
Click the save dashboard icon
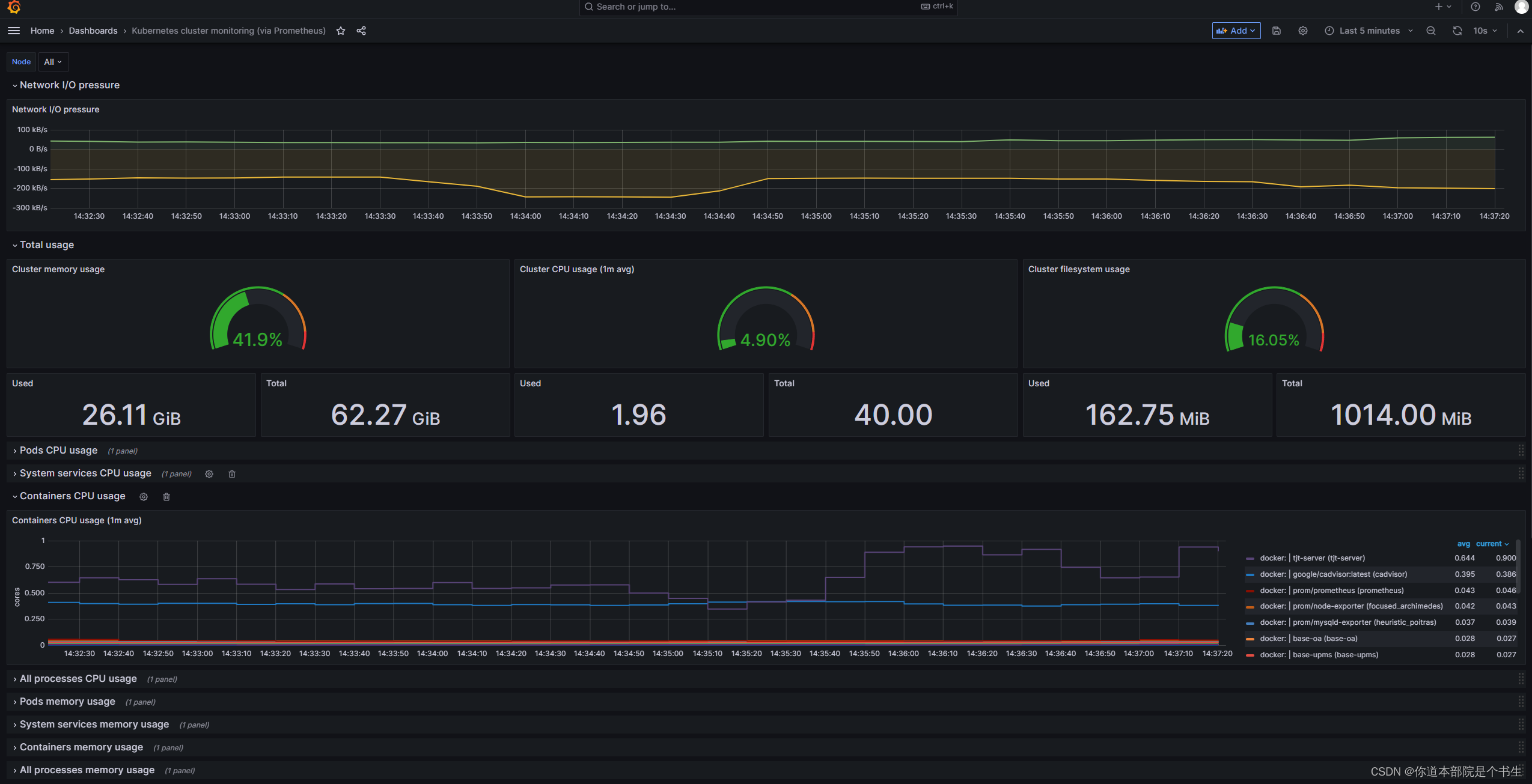1277,31
